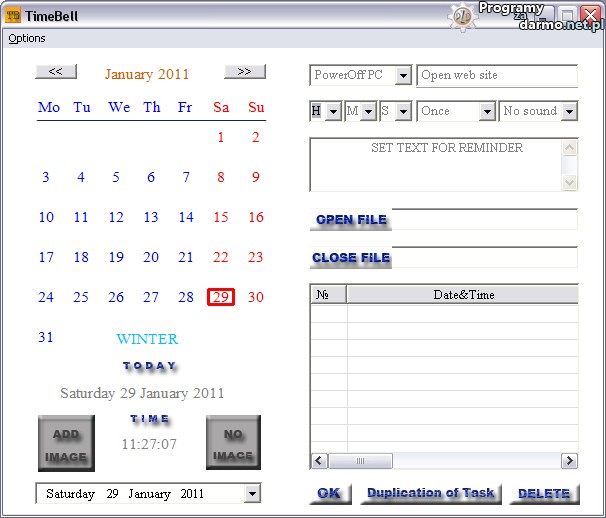Click the CLOSE FILE button

(350, 258)
